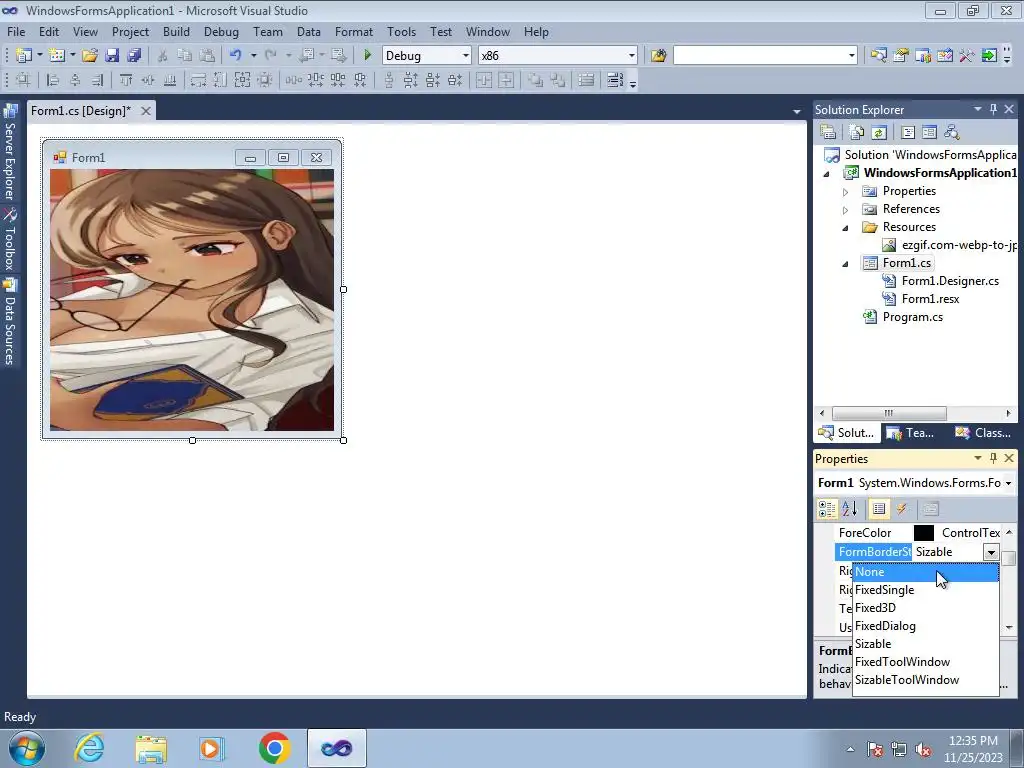The height and width of the screenshot is (768, 1024).
Task: Click the Align Lefts layout icon
Action: pos(53,80)
